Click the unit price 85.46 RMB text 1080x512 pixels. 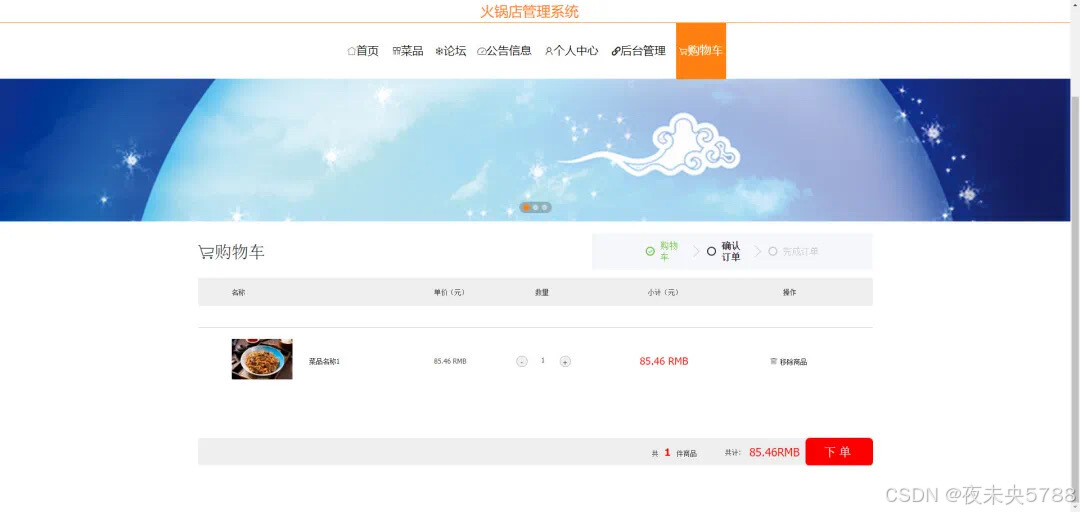[x=450, y=362]
